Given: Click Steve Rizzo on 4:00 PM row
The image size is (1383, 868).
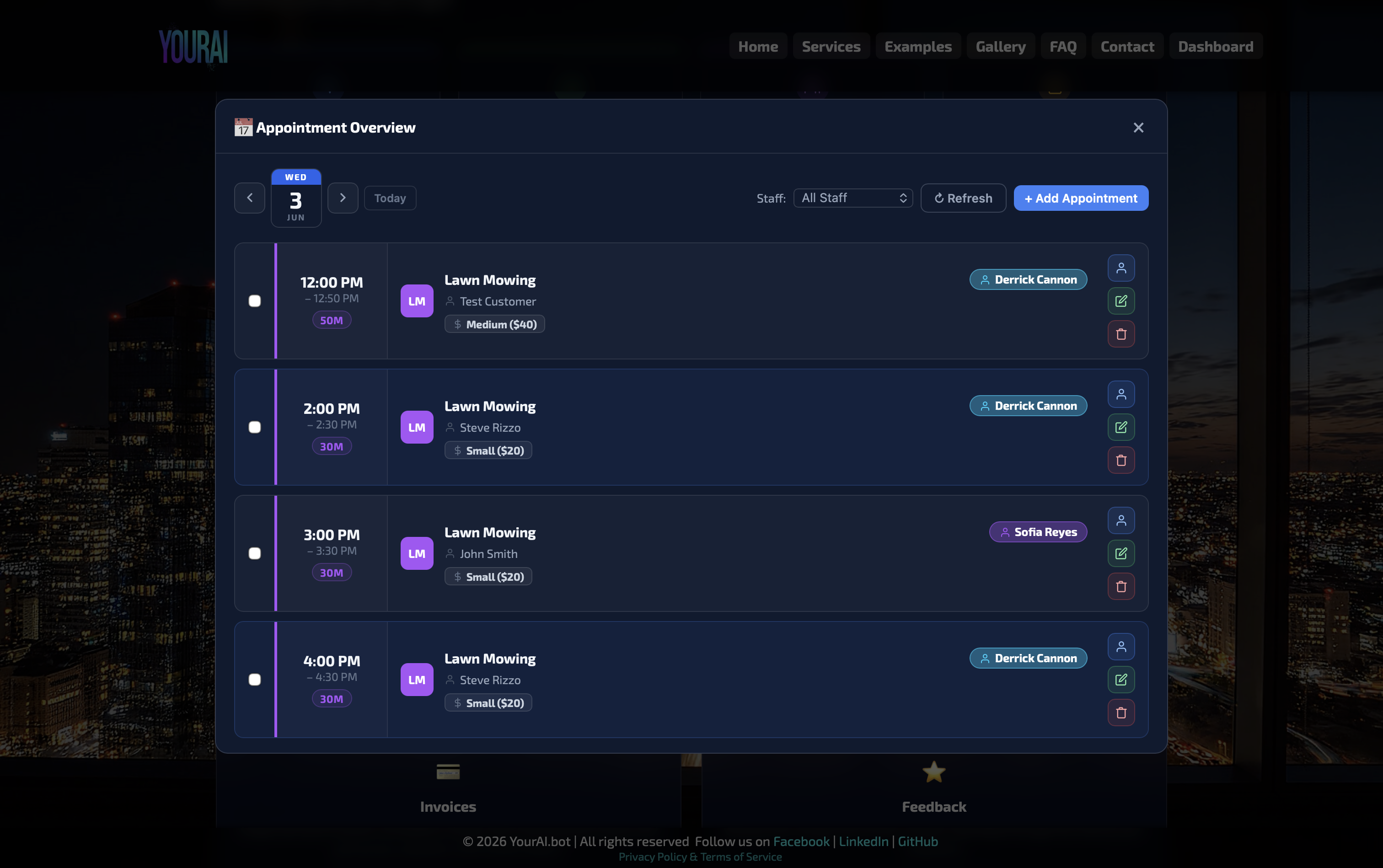Looking at the screenshot, I should pyautogui.click(x=490, y=680).
